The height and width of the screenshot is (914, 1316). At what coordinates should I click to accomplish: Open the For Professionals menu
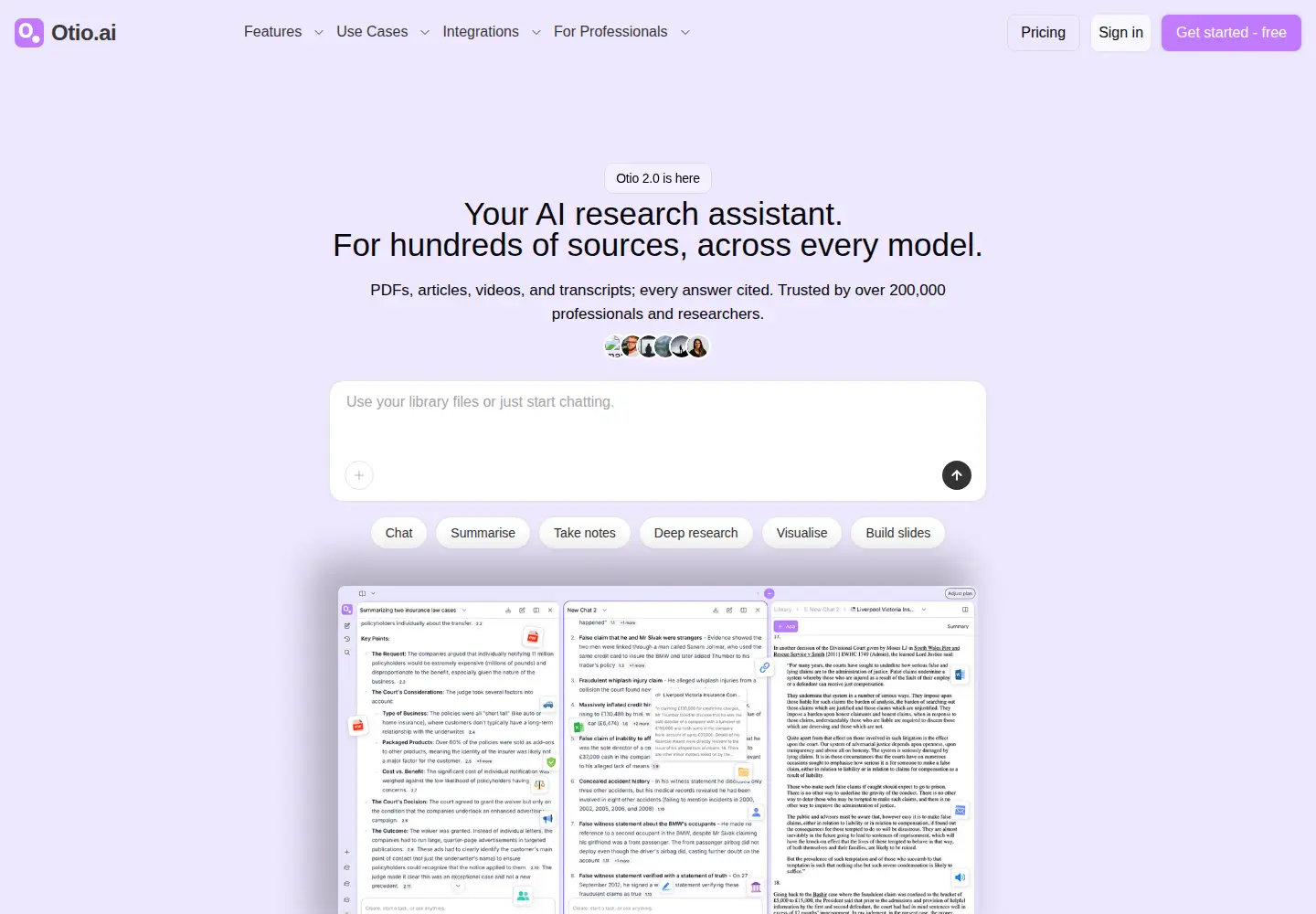(x=621, y=32)
